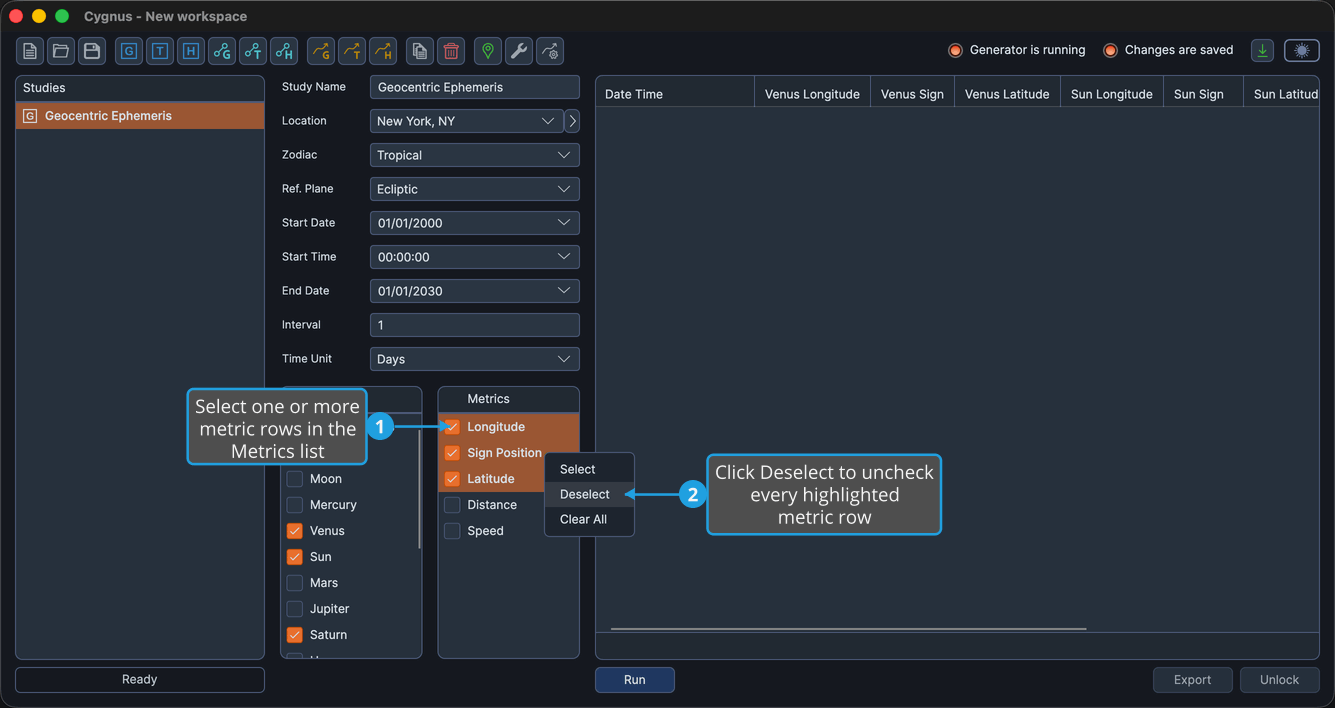The image size is (1335, 708).
Task: Click the Date Time column header
Action: (x=675, y=94)
